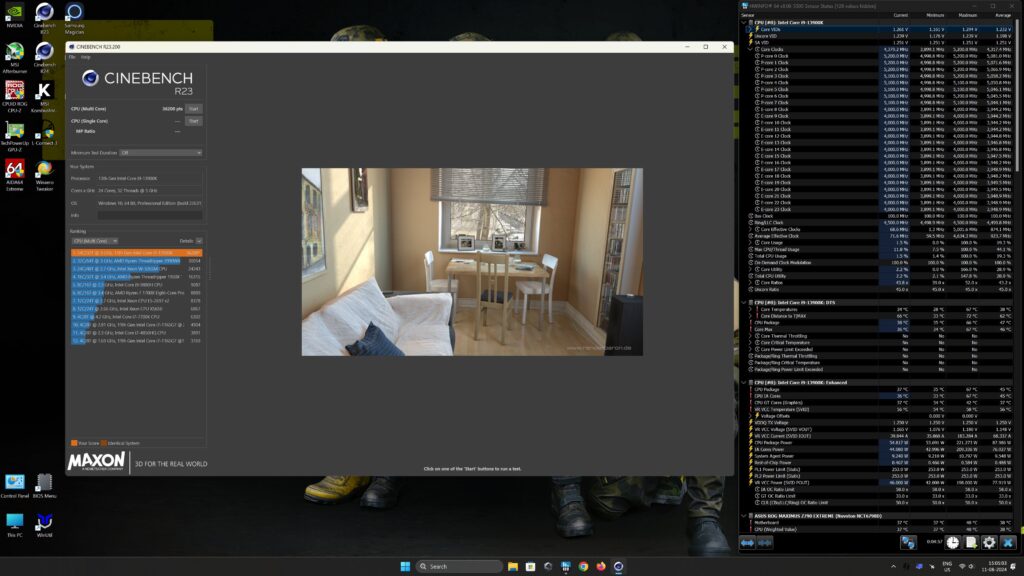Image resolution: width=1024 pixels, height=576 pixels.
Task: Select top orange ranking row Core i9-13900K
Action: 136,253
